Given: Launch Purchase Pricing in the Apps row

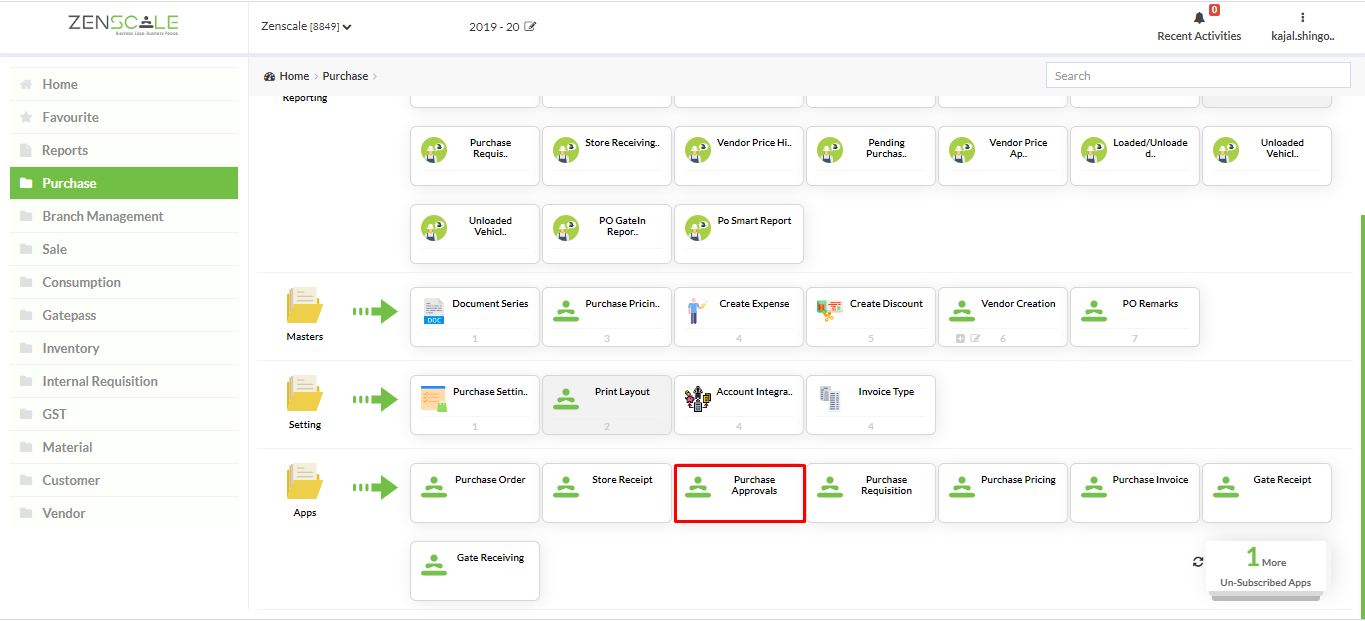Looking at the screenshot, I should (1003, 493).
